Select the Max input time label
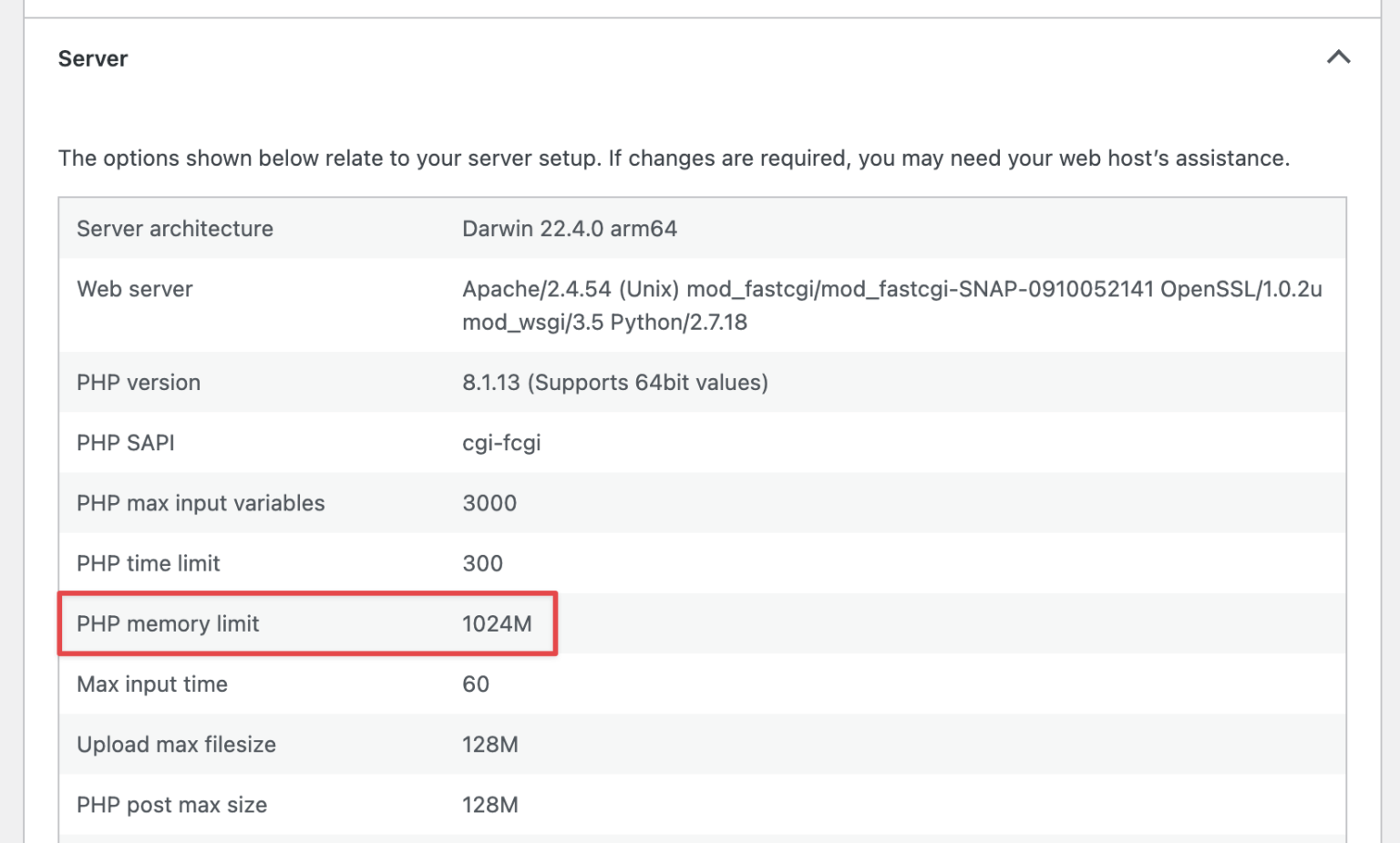Image resolution: width=1400 pixels, height=843 pixels. (152, 684)
